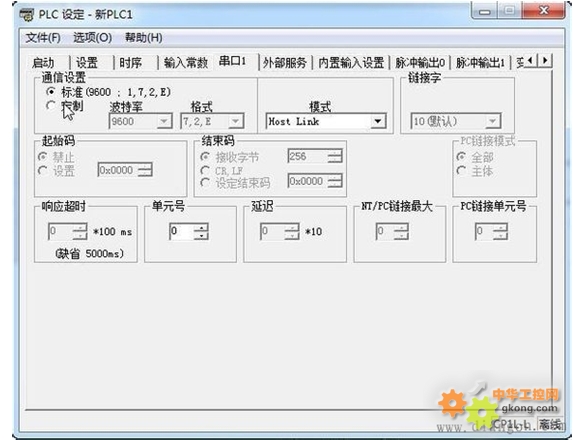Select the 标准 (9600; 1,7,2,E) radio option
The image size is (573, 440).
point(52,91)
